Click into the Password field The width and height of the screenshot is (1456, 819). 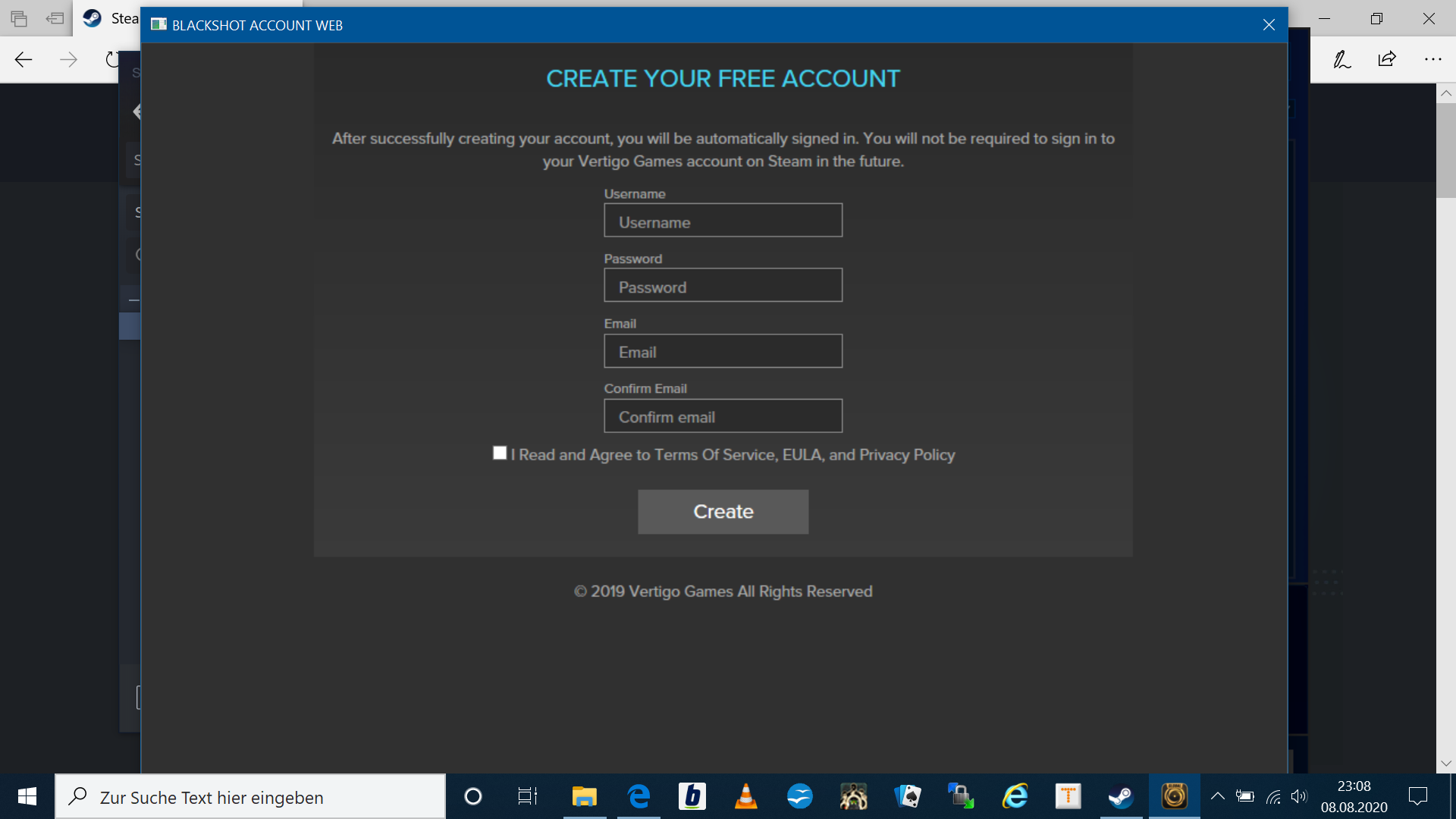(x=723, y=286)
